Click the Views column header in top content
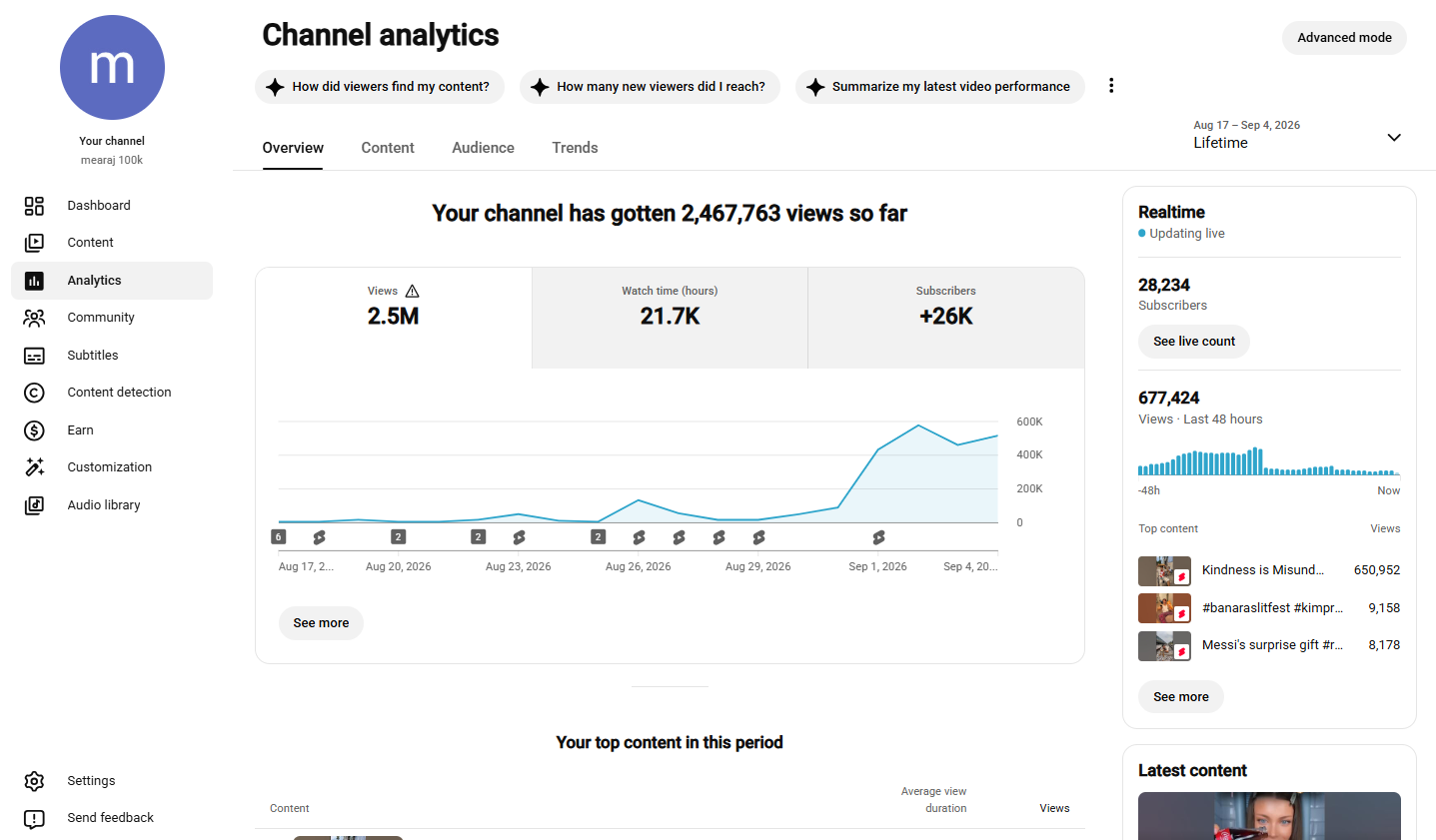The width and height of the screenshot is (1436, 840). click(1054, 809)
